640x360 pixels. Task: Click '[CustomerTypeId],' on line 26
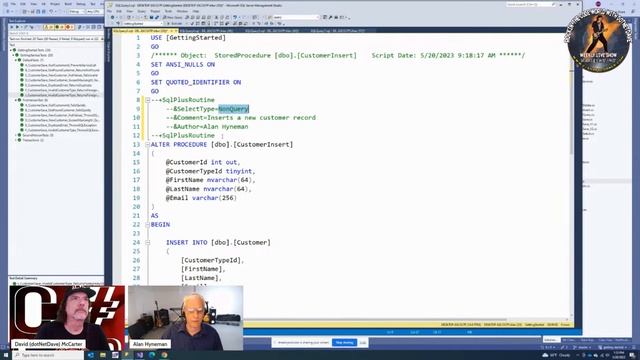coord(212,260)
